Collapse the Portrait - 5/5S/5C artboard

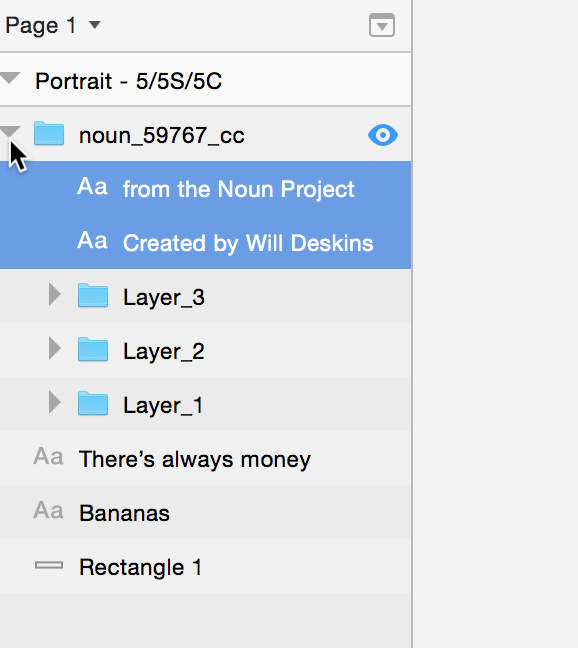pyautogui.click(x=9, y=78)
